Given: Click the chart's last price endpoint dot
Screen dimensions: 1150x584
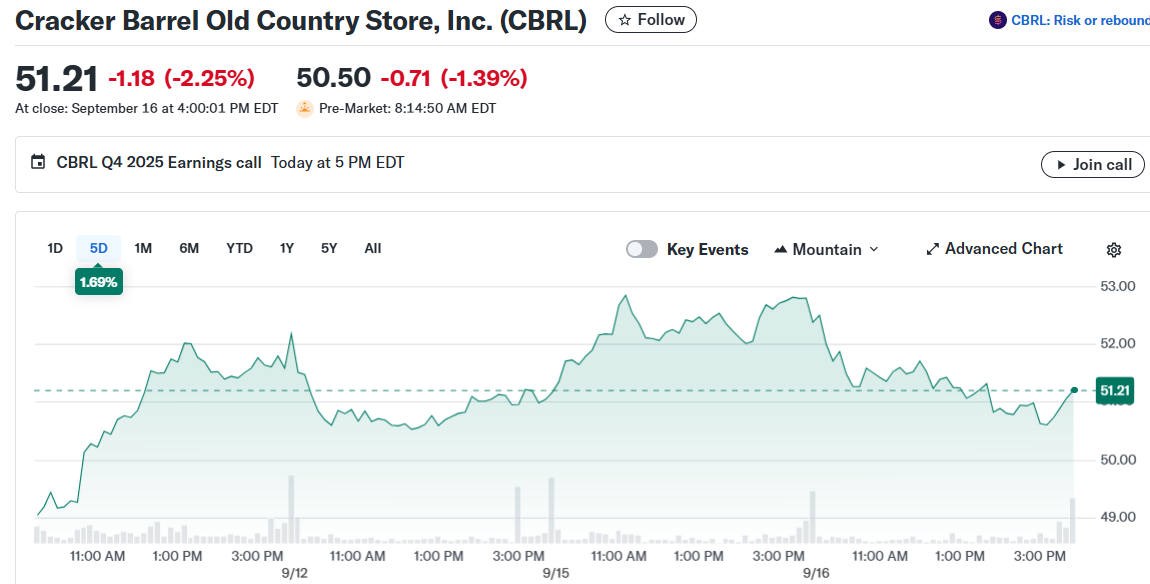Looking at the screenshot, I should click(1074, 390).
